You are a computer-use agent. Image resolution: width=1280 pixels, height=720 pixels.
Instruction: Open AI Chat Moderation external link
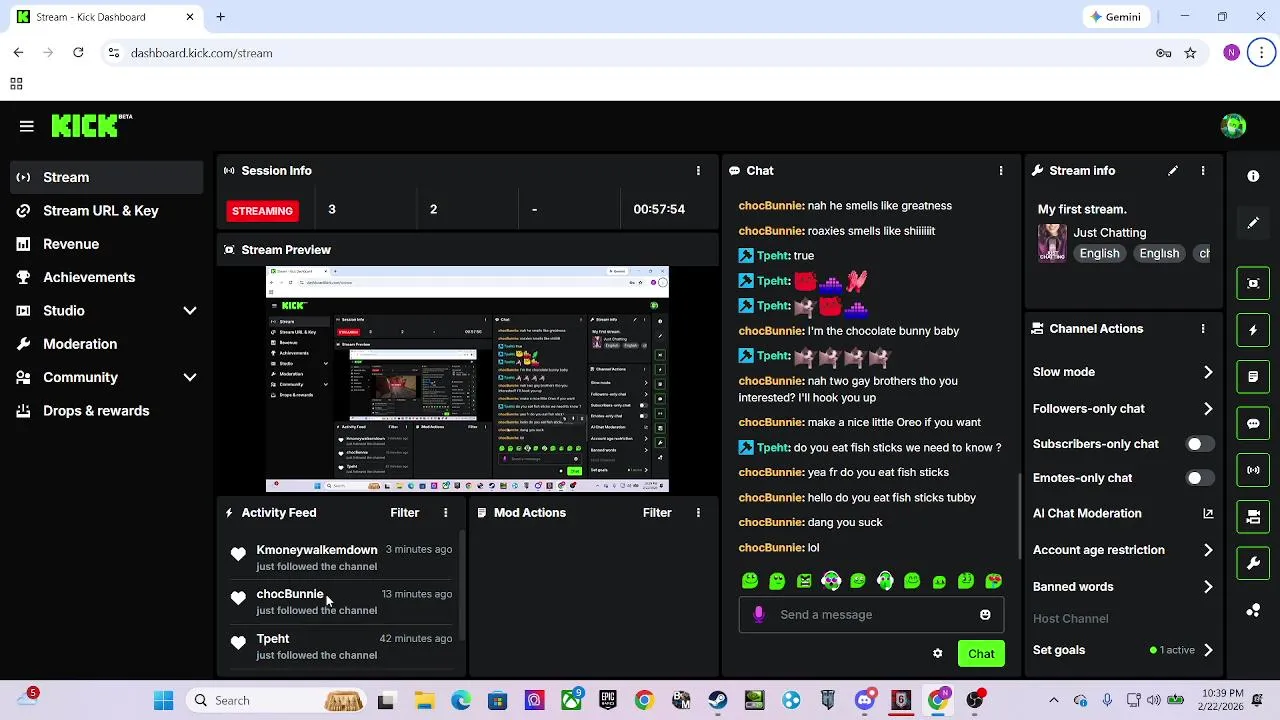coord(1208,514)
